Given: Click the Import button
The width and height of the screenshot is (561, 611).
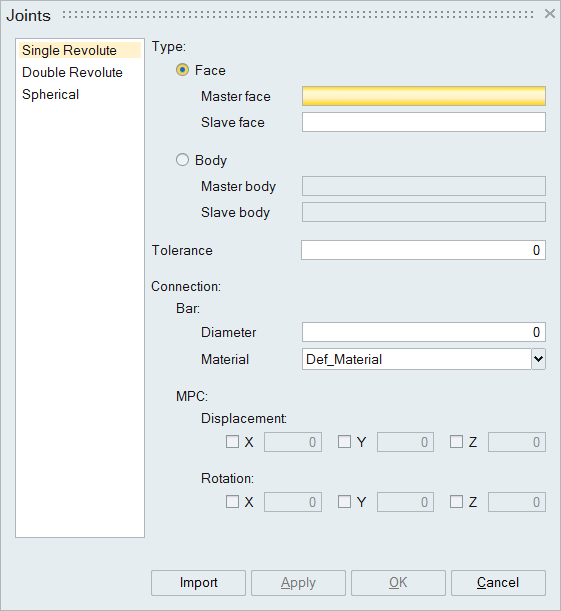Looking at the screenshot, I should tap(198, 583).
